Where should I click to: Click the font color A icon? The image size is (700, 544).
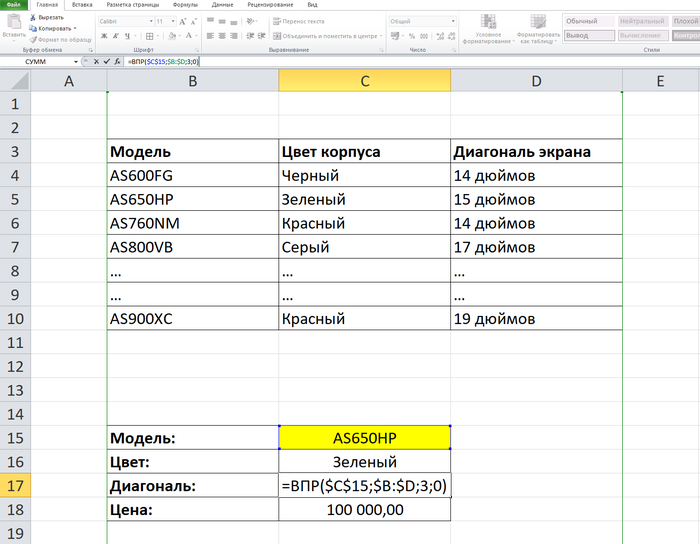coord(189,36)
